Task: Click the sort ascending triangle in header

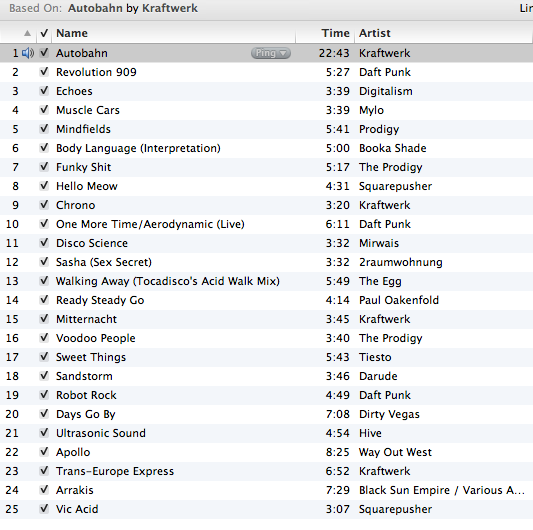Action: pyautogui.click(x=28, y=33)
